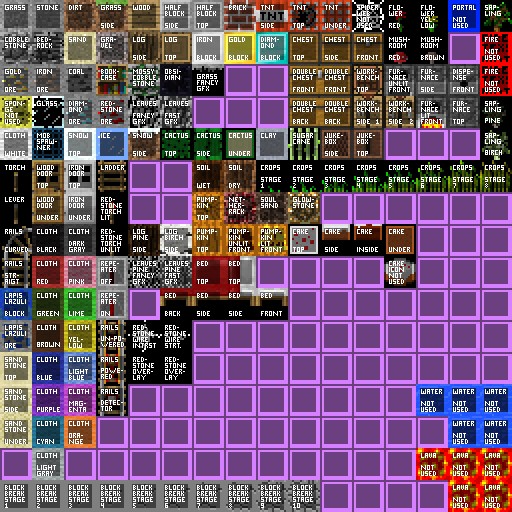Pick the Brick texture tile

pyautogui.click(x=240, y=16)
